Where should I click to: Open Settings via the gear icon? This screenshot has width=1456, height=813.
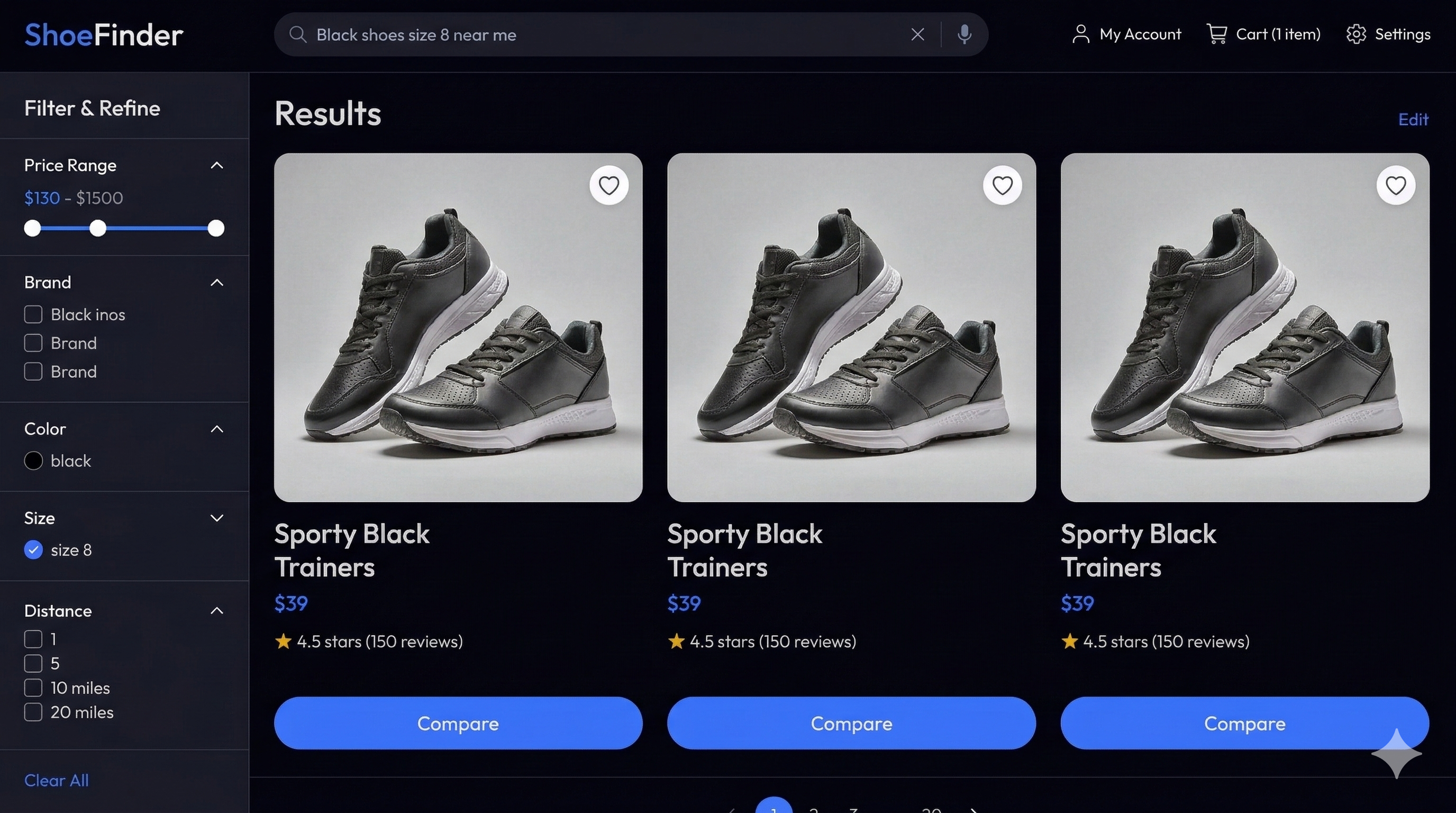point(1356,34)
